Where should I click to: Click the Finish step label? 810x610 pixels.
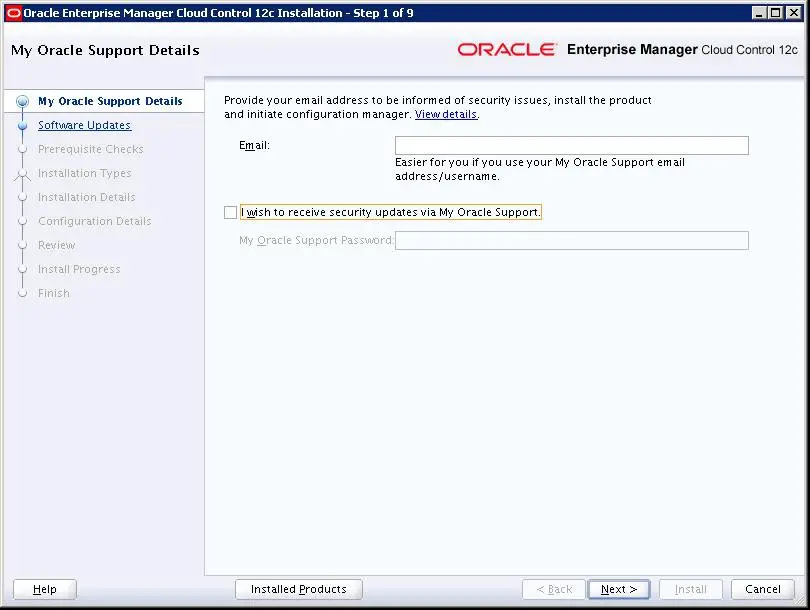tap(54, 293)
